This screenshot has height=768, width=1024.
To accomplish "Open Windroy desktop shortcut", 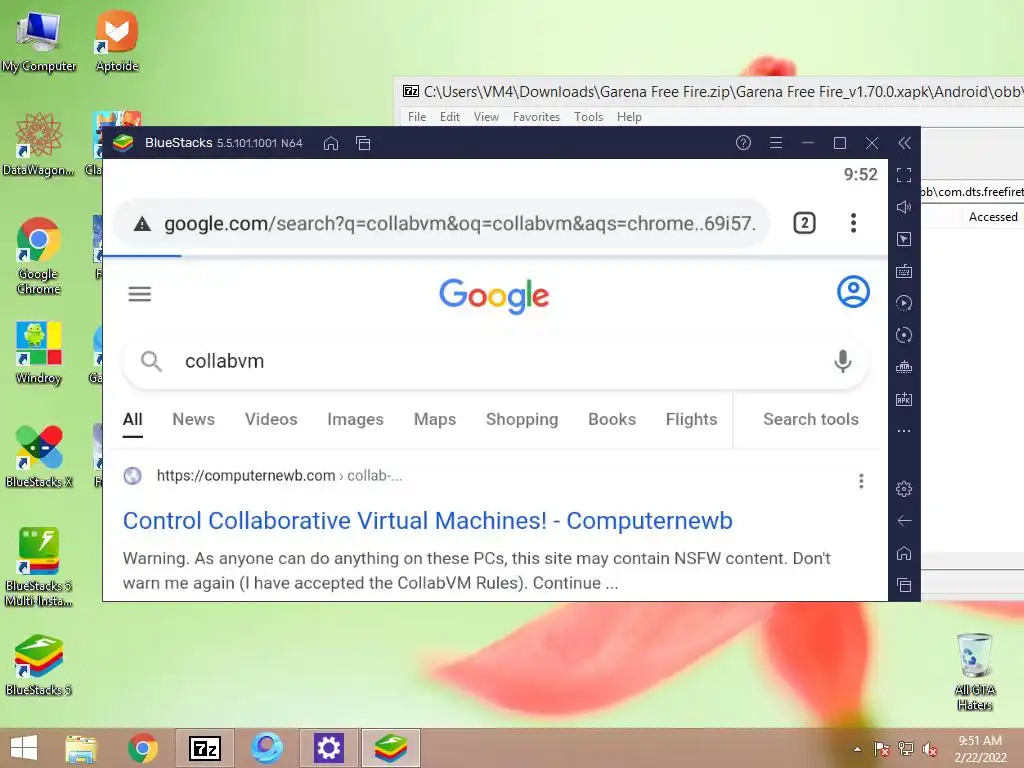I will pyautogui.click(x=39, y=353).
